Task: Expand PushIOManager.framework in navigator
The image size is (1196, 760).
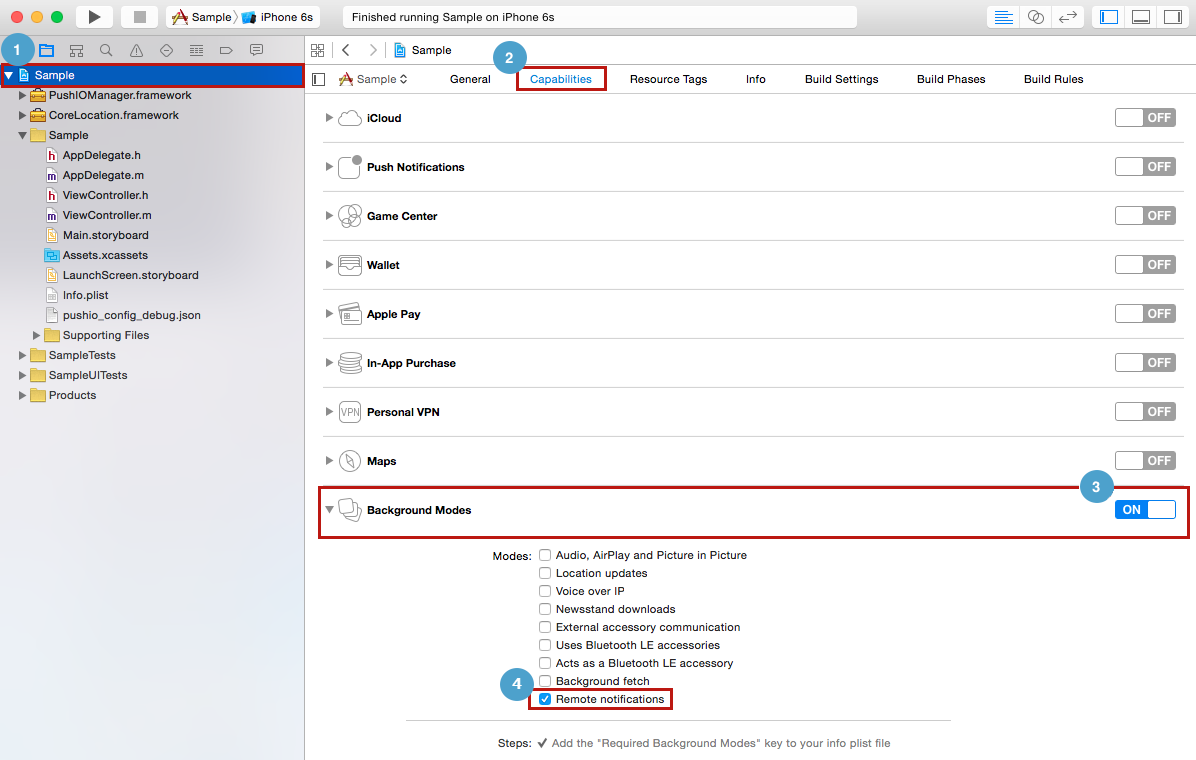Action: (x=22, y=95)
